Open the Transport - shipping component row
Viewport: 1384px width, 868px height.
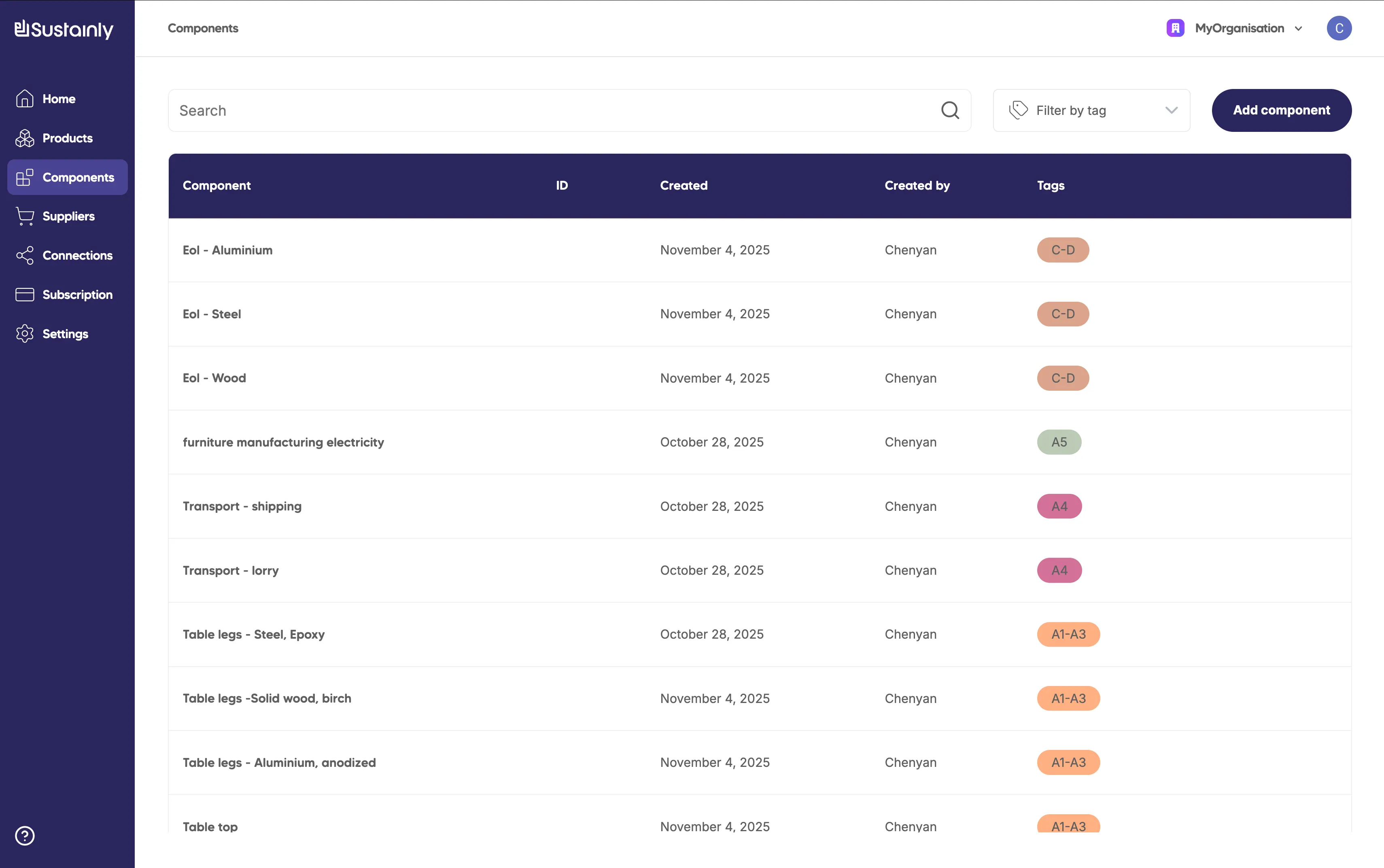[x=242, y=506]
